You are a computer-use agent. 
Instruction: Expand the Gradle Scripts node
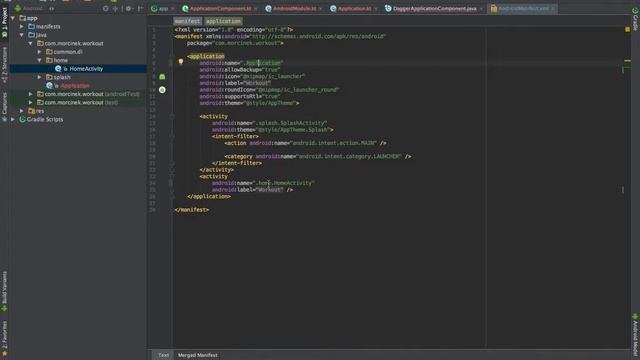13,119
